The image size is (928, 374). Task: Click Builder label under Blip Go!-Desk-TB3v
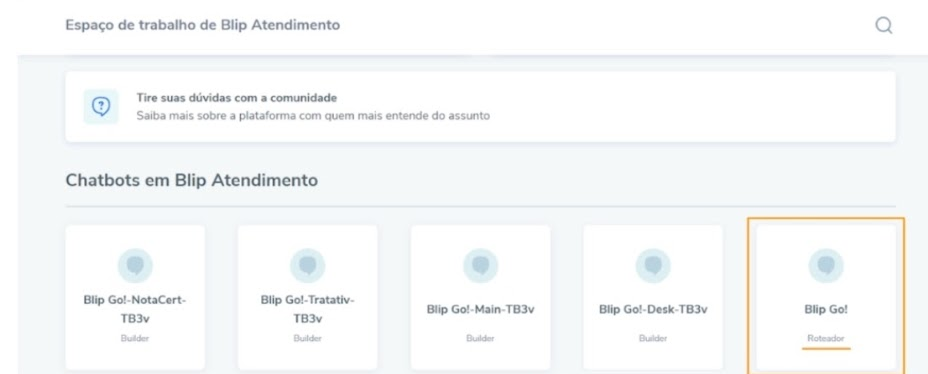(x=653, y=338)
